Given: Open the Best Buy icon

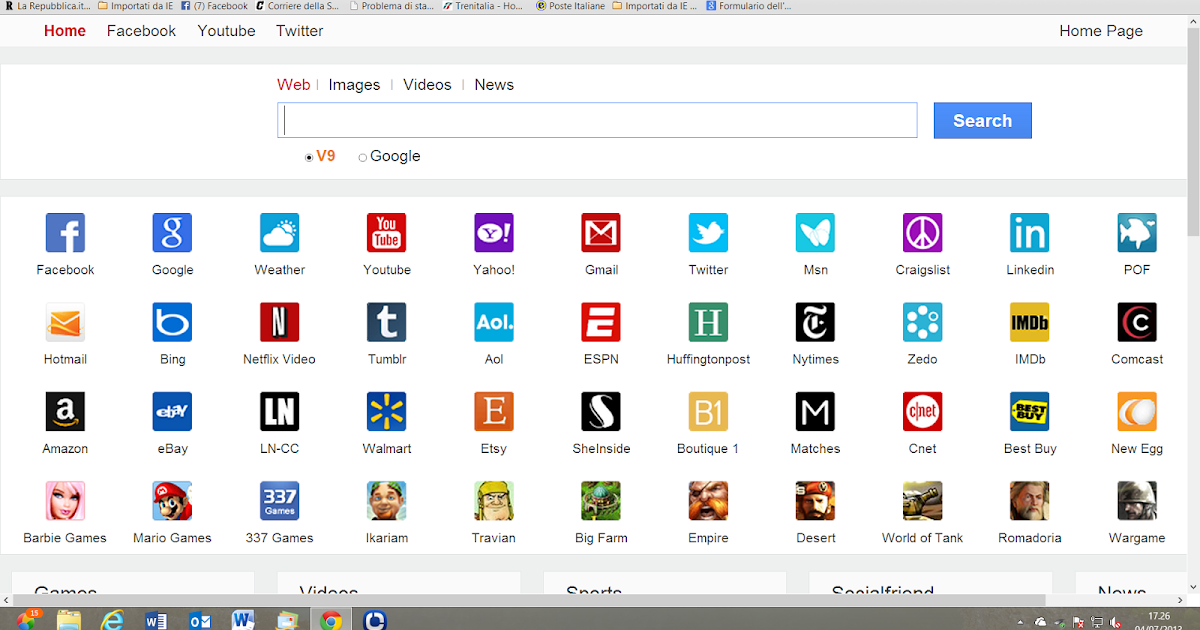Looking at the screenshot, I should [1030, 411].
